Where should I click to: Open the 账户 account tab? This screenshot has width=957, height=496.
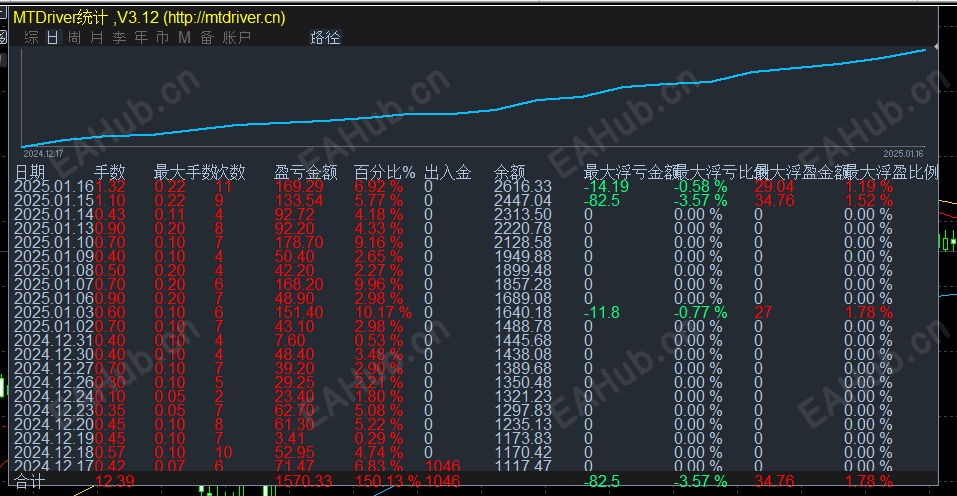237,37
